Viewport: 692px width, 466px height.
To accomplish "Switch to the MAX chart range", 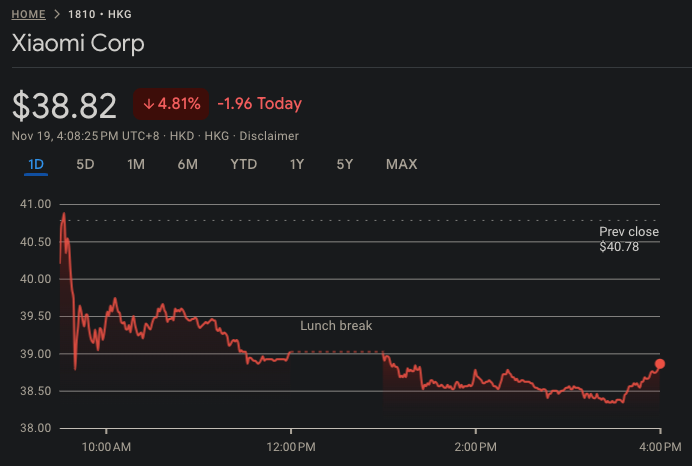I will 401,164.
